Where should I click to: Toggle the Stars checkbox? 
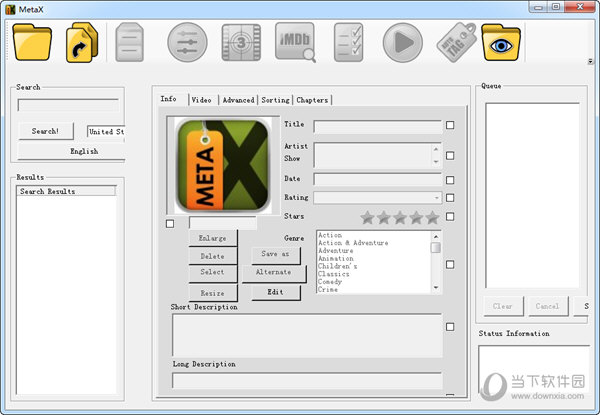pos(450,216)
